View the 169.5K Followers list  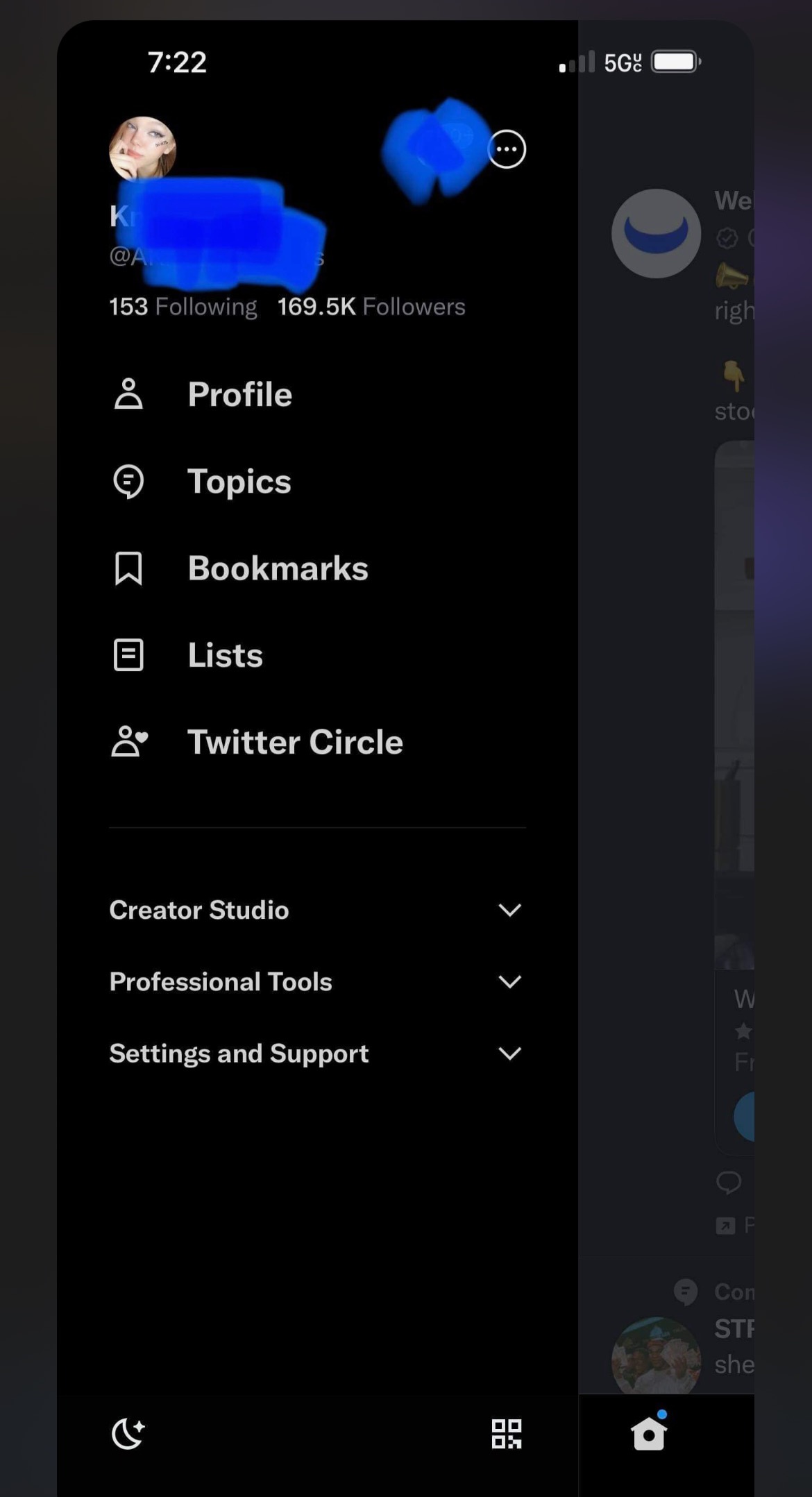371,307
